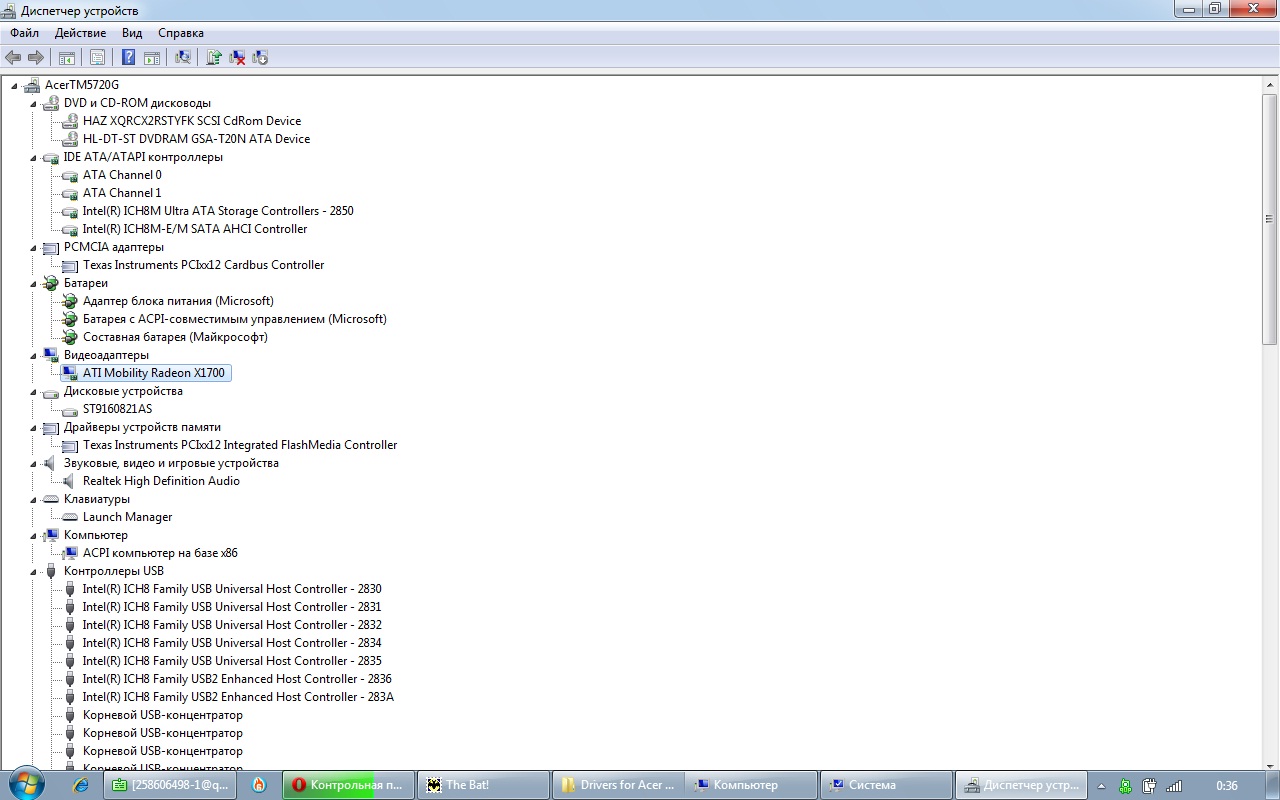The height and width of the screenshot is (800, 1280).
Task: Toggle the console tree pane toolbar icon
Action: pos(67,57)
